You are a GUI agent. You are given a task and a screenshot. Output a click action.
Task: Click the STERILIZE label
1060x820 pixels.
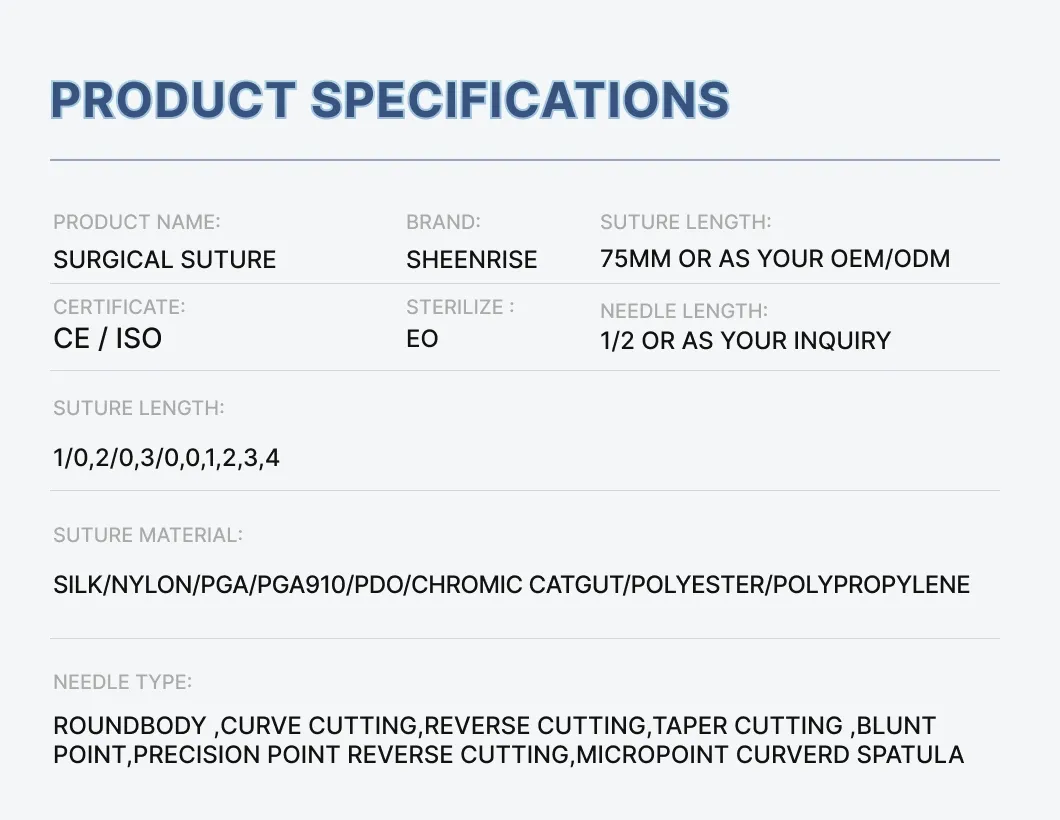coord(460,307)
